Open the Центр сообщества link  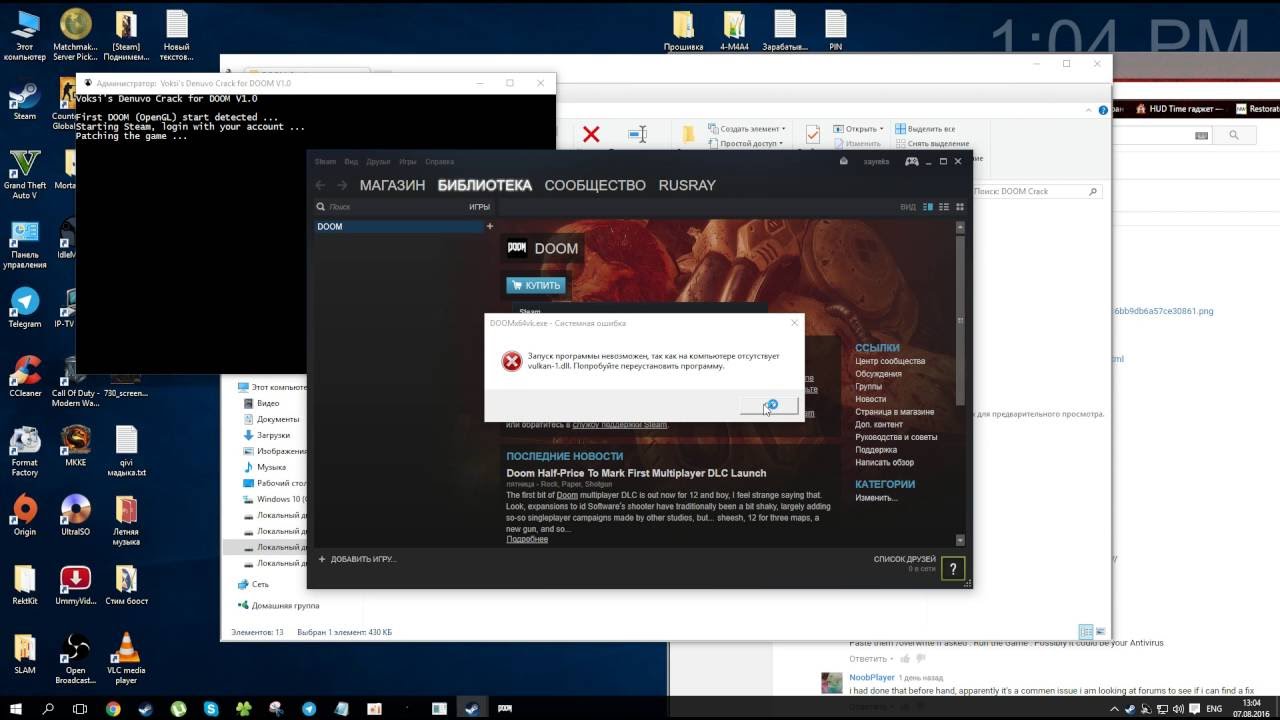coord(890,361)
